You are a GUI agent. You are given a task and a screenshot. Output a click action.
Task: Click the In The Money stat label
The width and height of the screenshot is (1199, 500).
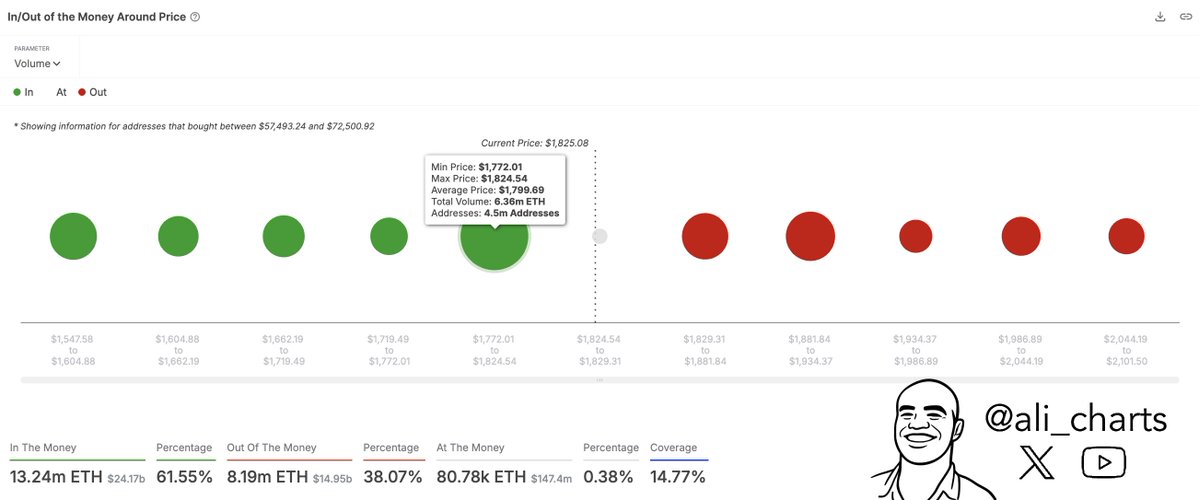coord(43,448)
